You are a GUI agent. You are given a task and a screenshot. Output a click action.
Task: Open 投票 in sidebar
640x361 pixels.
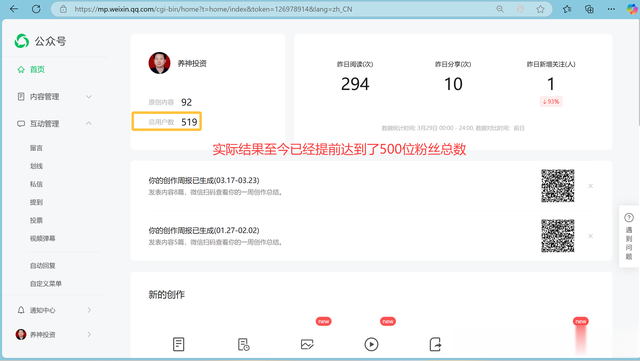(x=36, y=220)
